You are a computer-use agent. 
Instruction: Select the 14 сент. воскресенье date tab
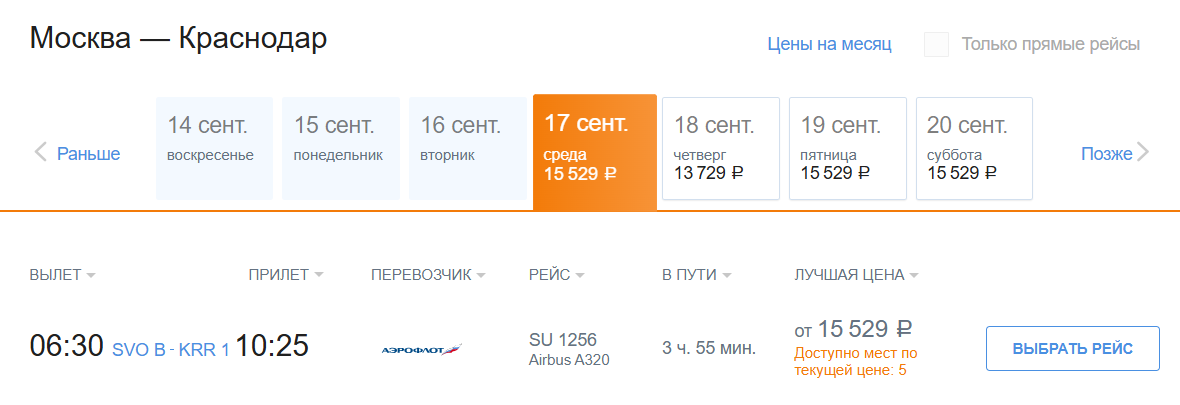click(x=214, y=148)
